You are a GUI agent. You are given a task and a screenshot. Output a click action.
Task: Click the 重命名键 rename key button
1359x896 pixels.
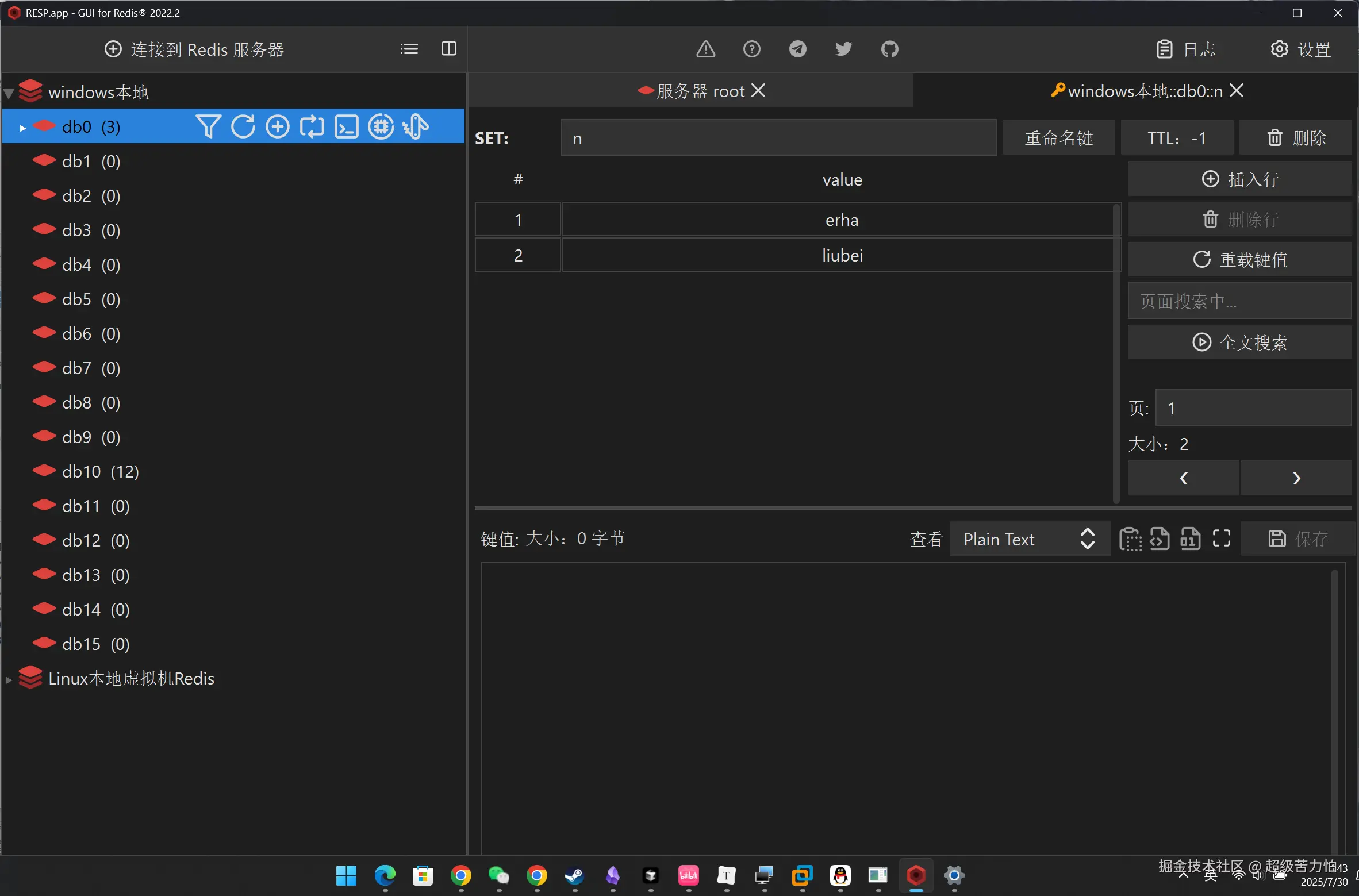pyautogui.click(x=1058, y=138)
